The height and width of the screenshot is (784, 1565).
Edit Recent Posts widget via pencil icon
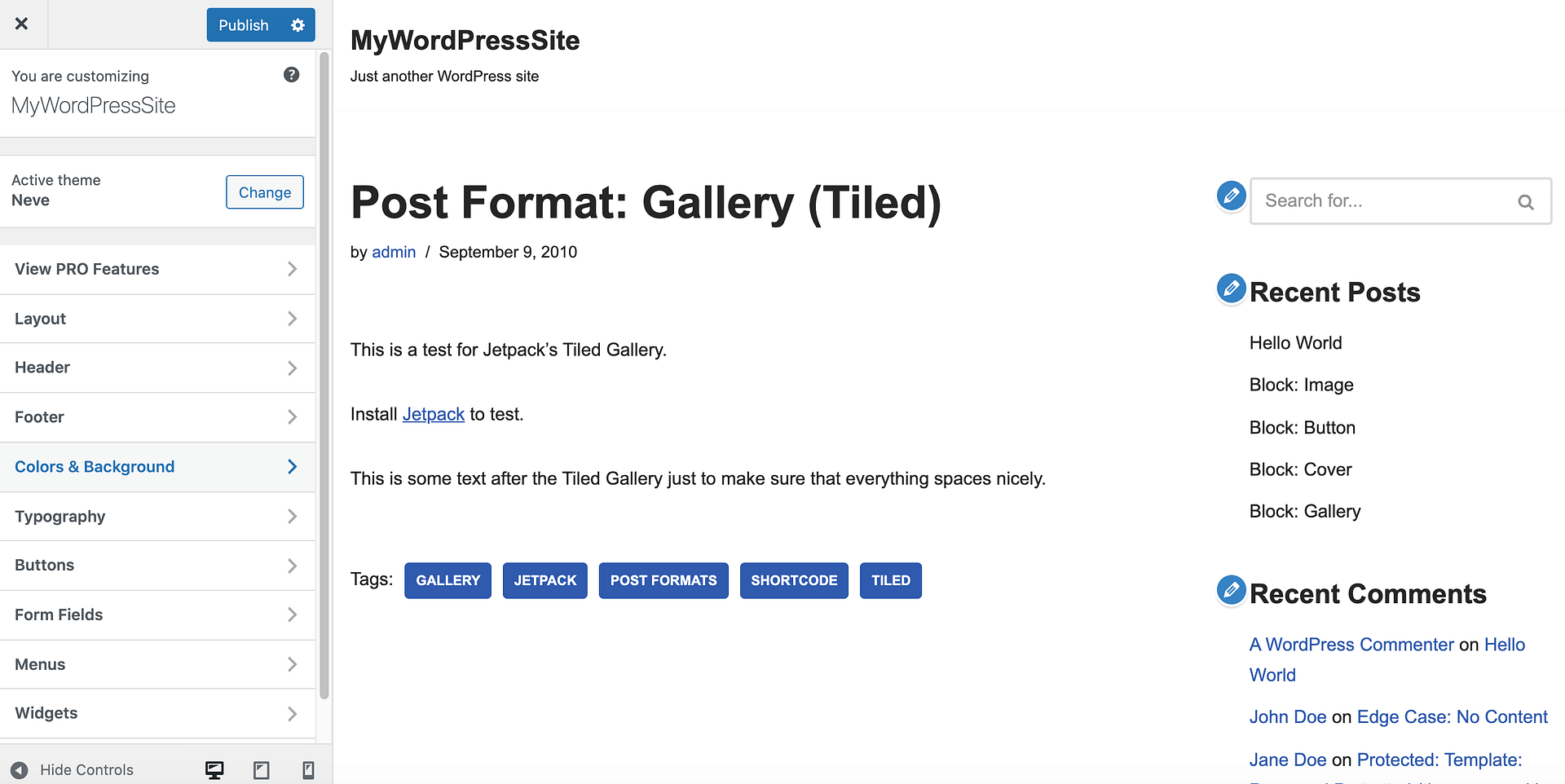pos(1231,288)
